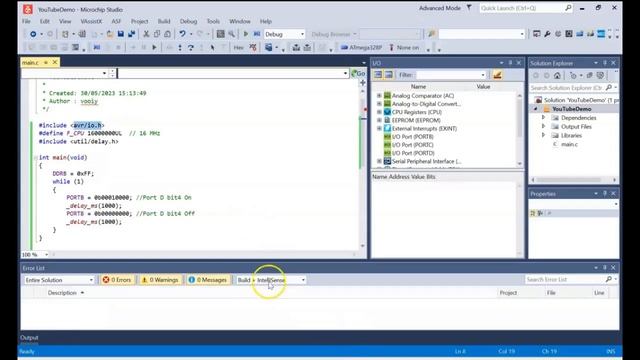Open the Project menu
The width and height of the screenshot is (640, 360).
click(x=140, y=21)
